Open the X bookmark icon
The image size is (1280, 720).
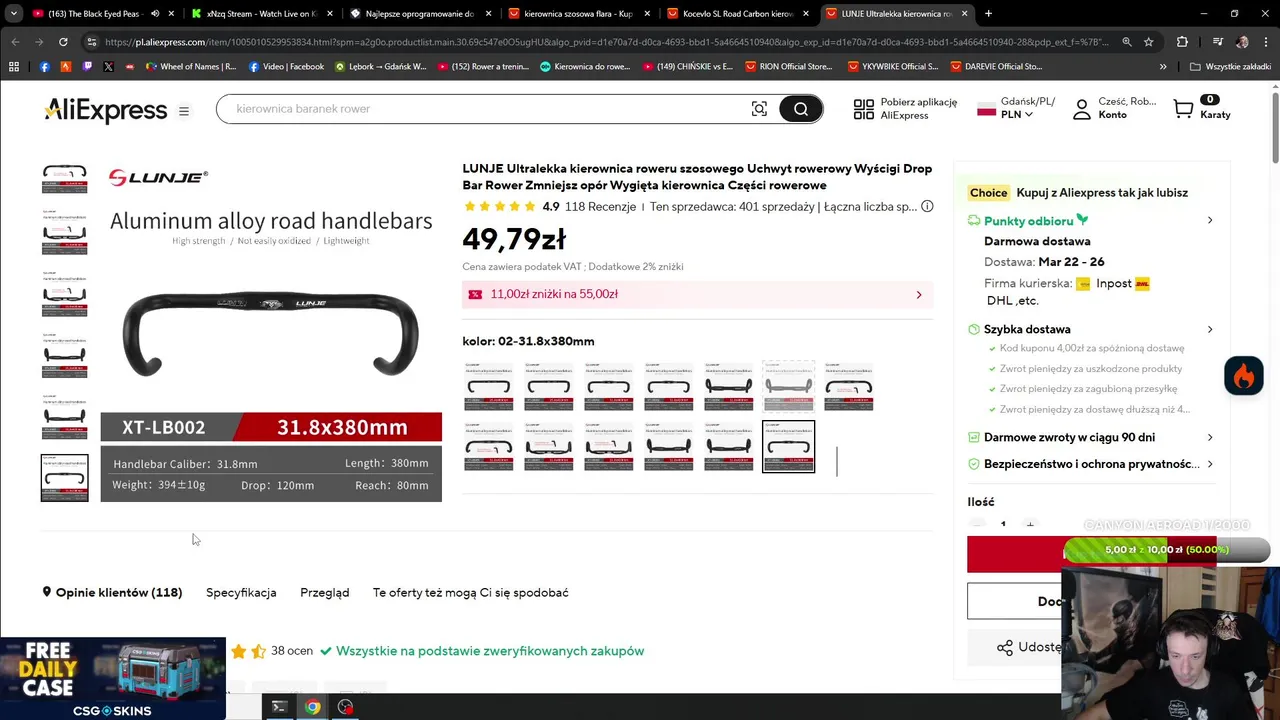point(108,67)
